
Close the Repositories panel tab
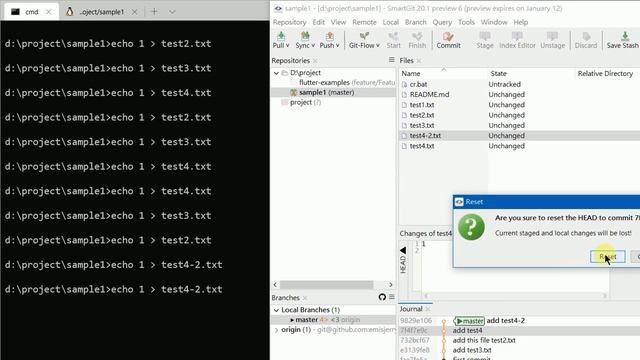point(315,61)
